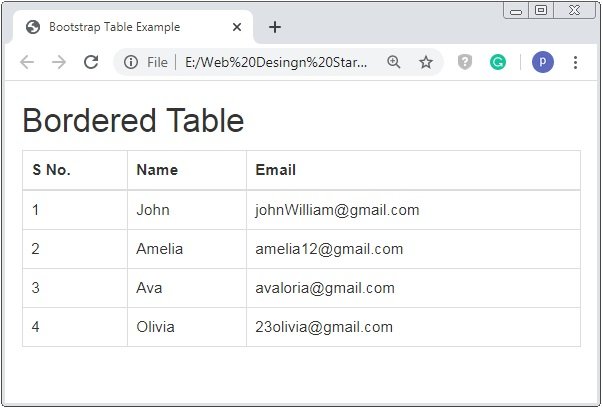Click amelia12@gmail.com email cell
Screen dimensions: 603x410
(413, 249)
